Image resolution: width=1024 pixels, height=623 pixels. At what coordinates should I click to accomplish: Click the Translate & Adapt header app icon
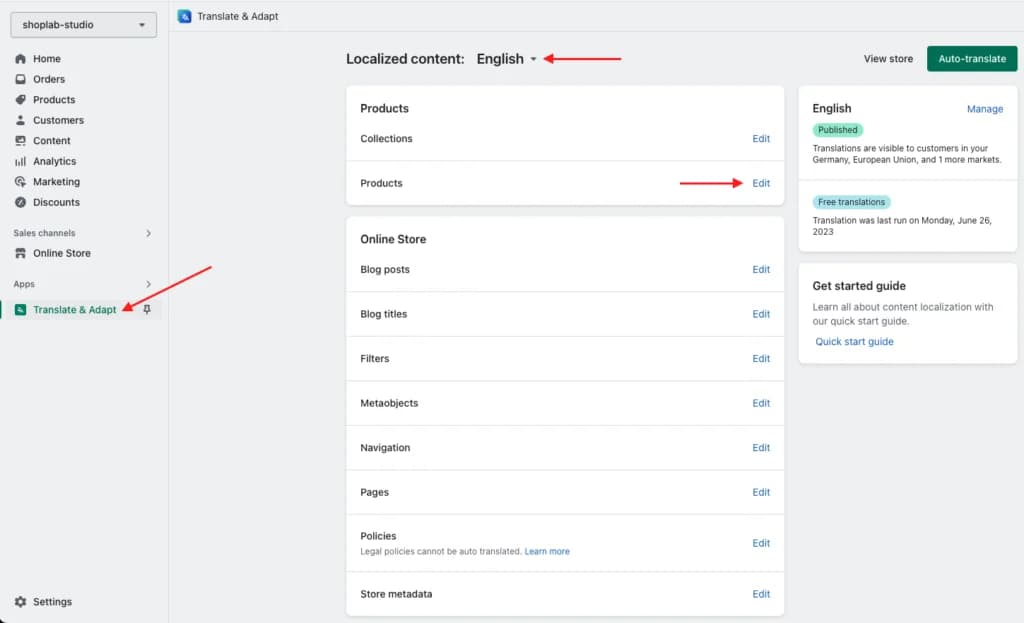184,16
